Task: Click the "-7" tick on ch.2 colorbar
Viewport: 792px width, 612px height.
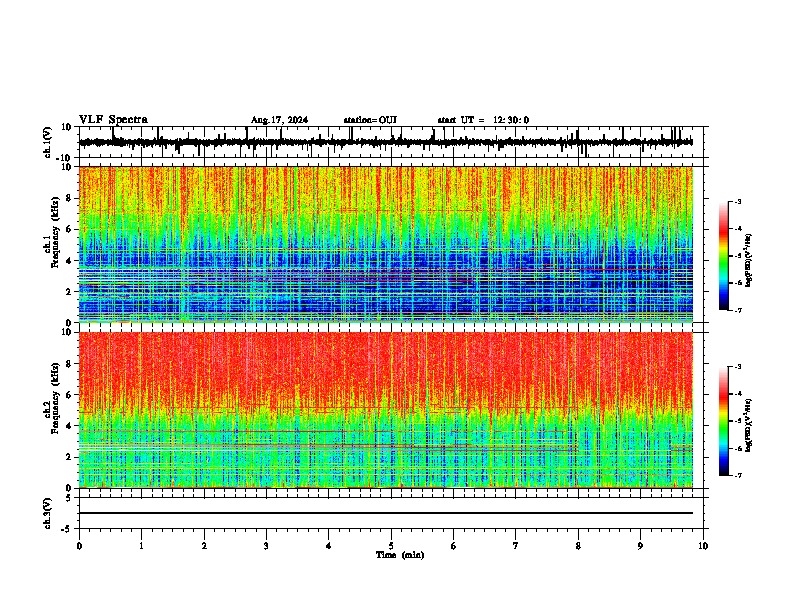Action: [x=737, y=475]
